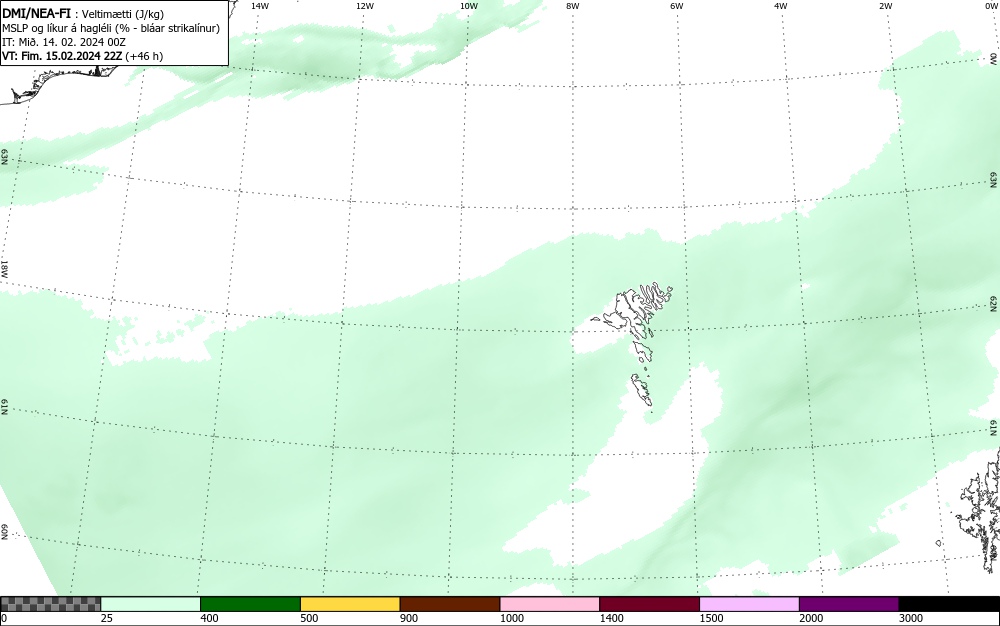Click legend value '900'
This screenshot has height=626, width=1000.
(x=409, y=618)
